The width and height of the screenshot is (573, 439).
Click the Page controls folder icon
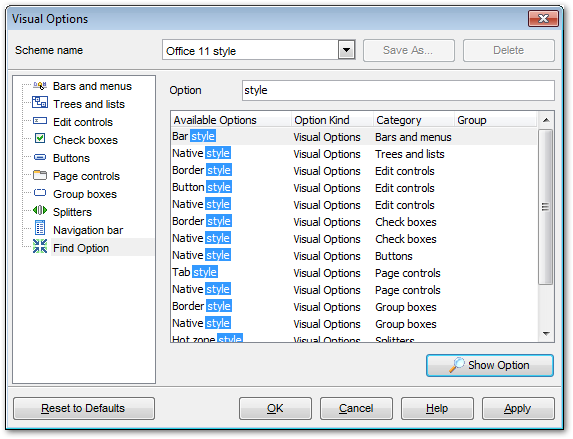pos(40,175)
